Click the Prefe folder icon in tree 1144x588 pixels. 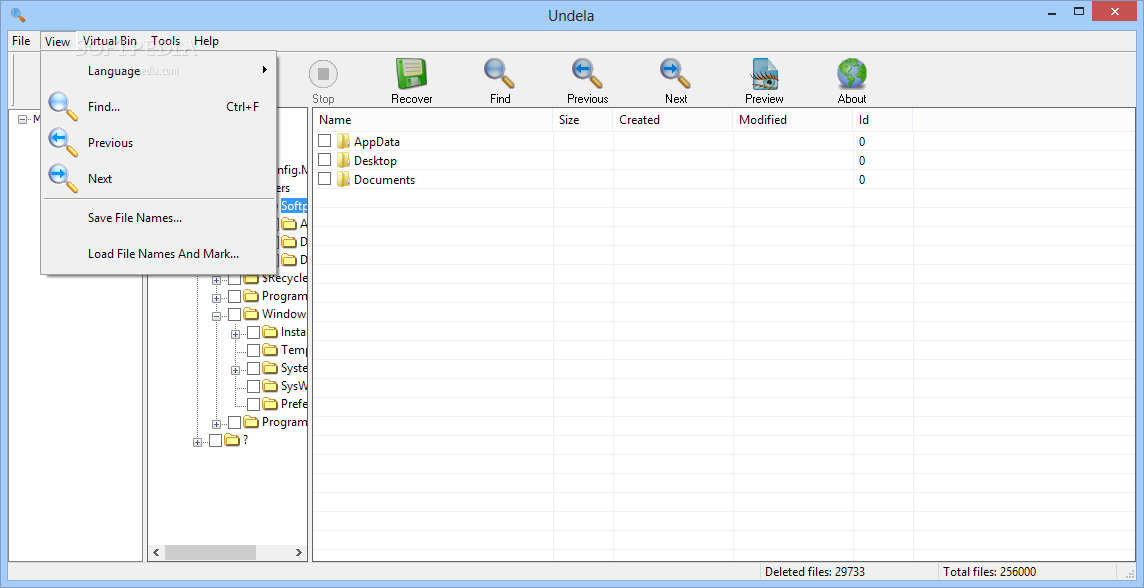click(271, 403)
